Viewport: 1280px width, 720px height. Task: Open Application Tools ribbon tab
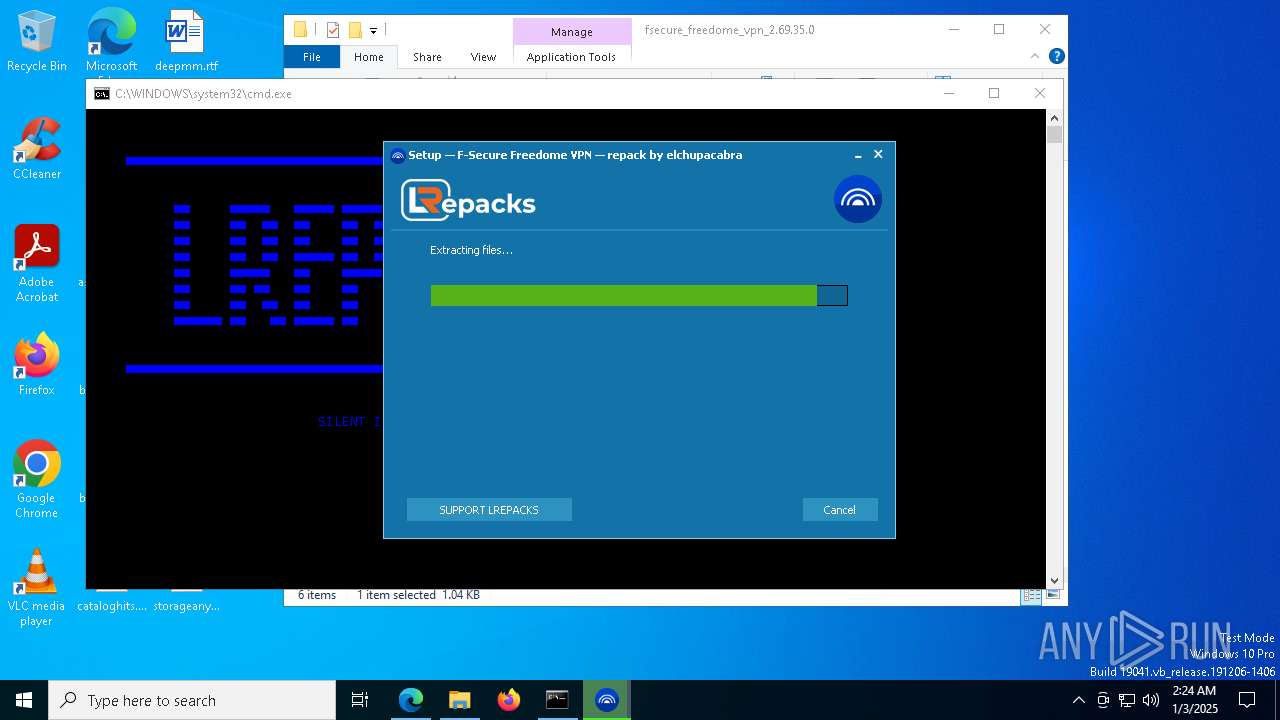(x=571, y=57)
